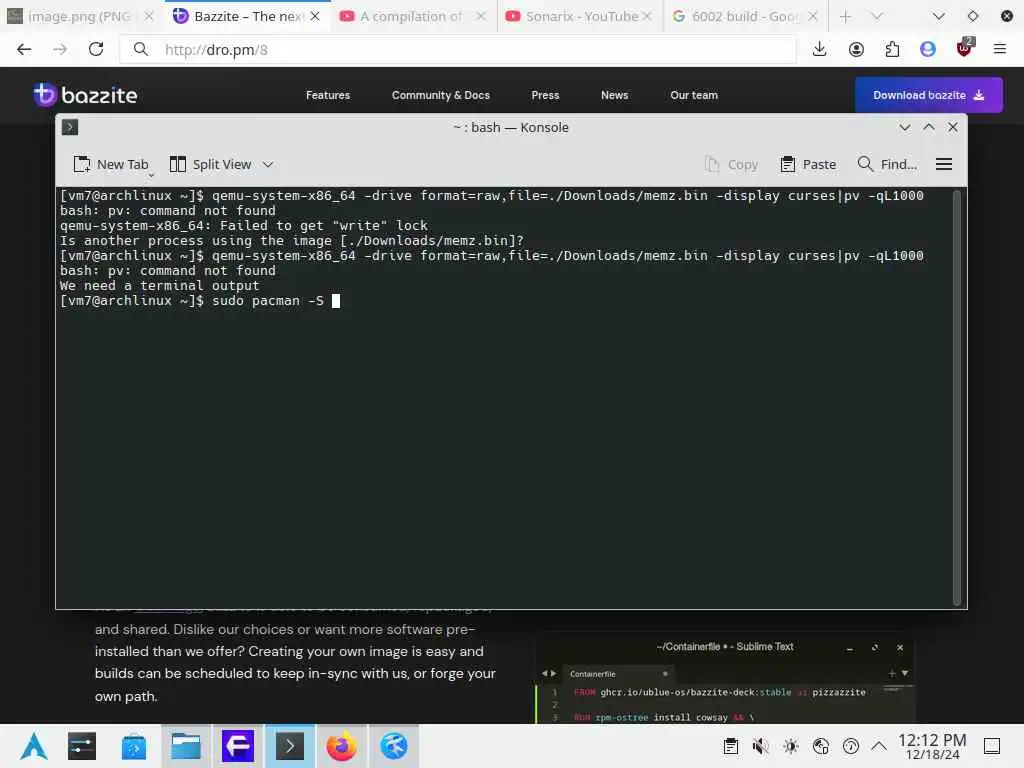Viewport: 1024px width, 768px height.
Task: Open the Firefox downloads panel
Action: point(820,50)
